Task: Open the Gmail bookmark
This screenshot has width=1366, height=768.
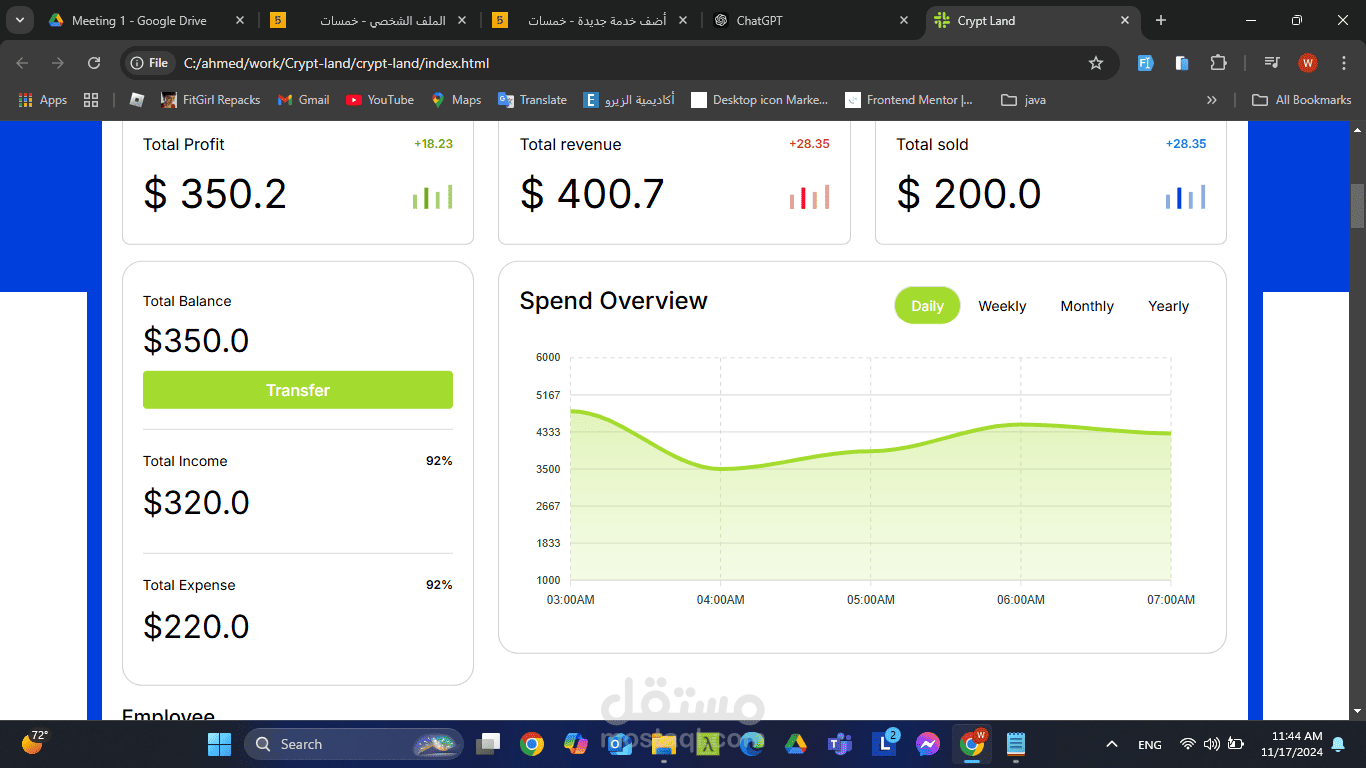Action: [x=303, y=100]
